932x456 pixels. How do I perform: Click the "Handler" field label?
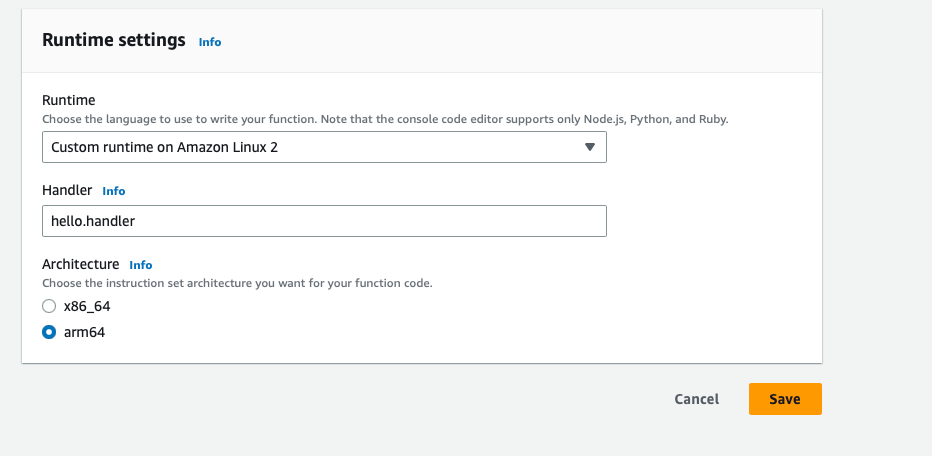click(x=67, y=190)
